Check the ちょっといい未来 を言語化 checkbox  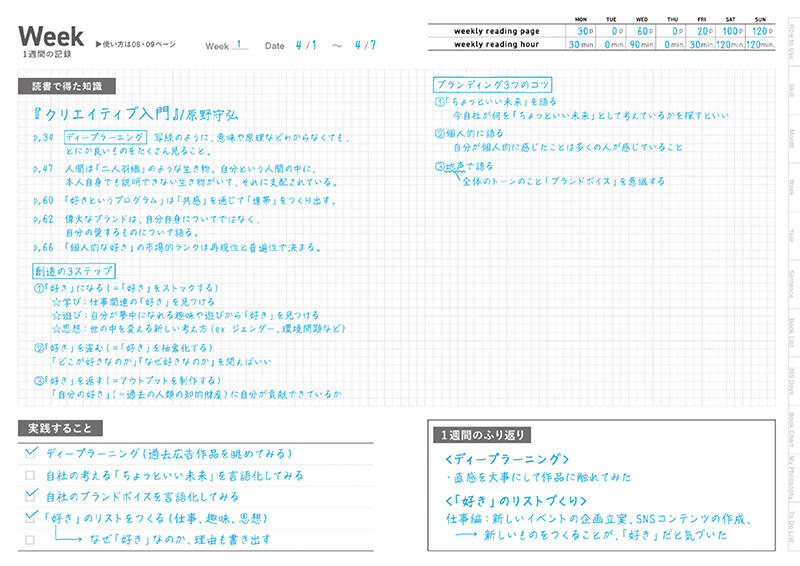coord(30,475)
